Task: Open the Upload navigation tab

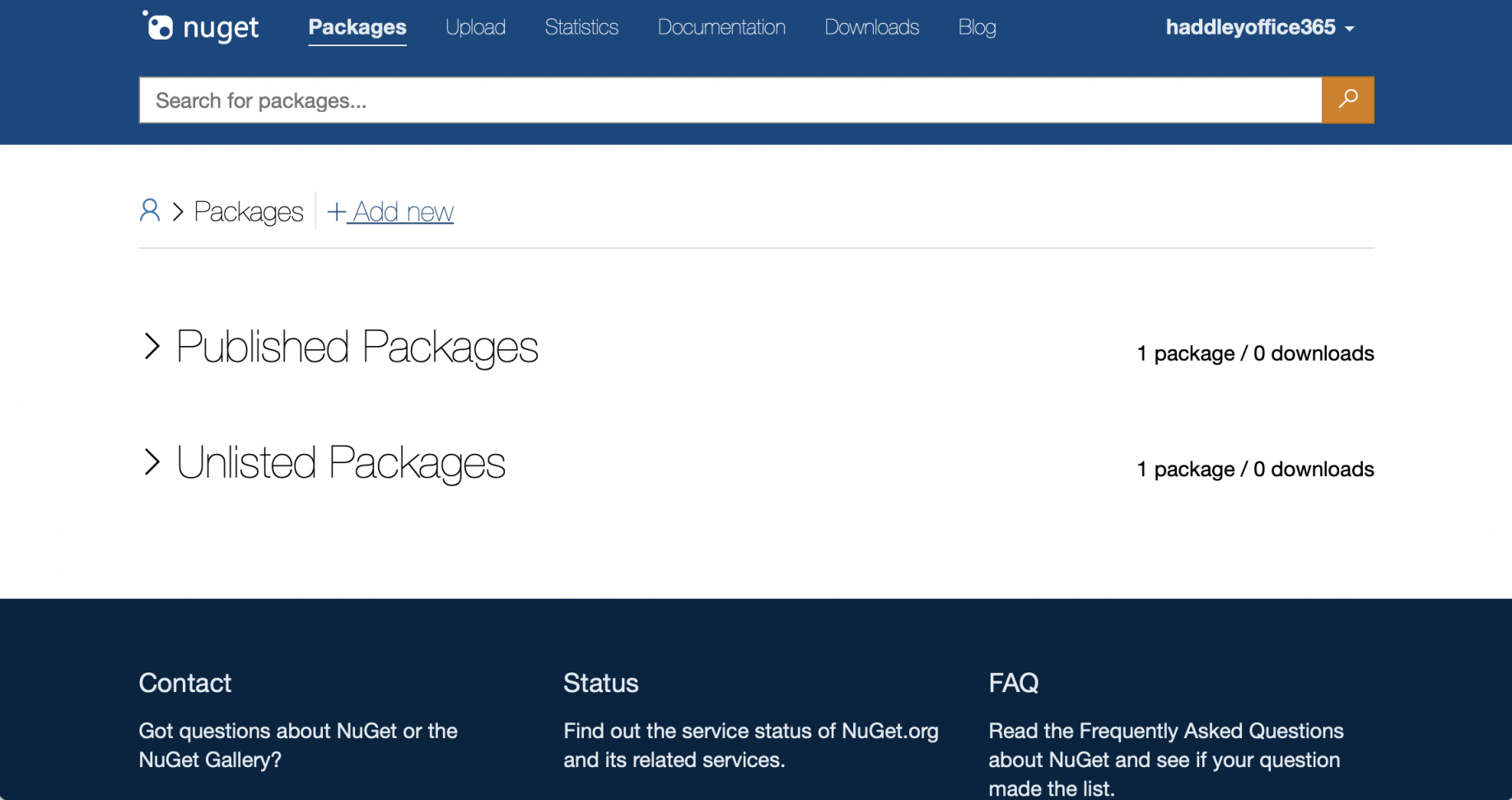Action: 475,27
